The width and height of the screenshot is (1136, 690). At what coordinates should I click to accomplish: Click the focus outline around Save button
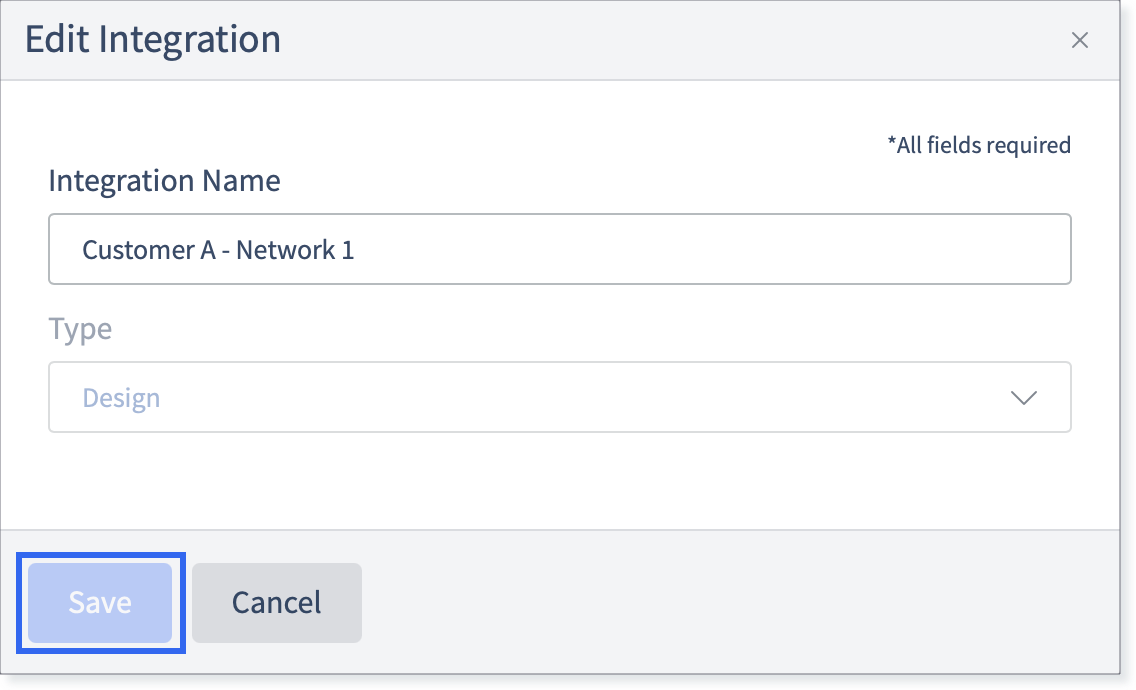coord(101,555)
